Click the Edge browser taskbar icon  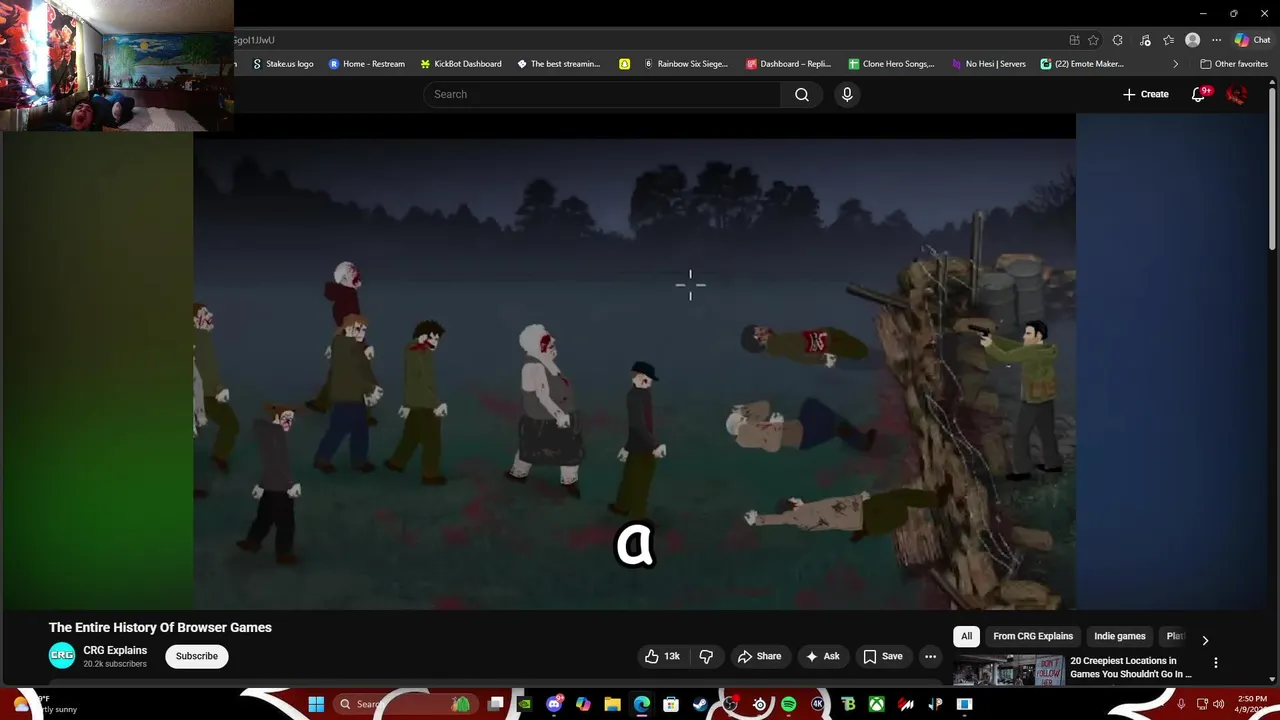point(641,704)
